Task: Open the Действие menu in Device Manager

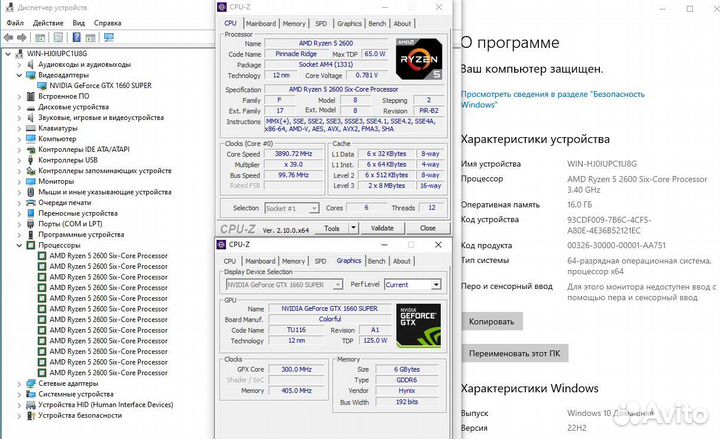Action: click(48, 23)
